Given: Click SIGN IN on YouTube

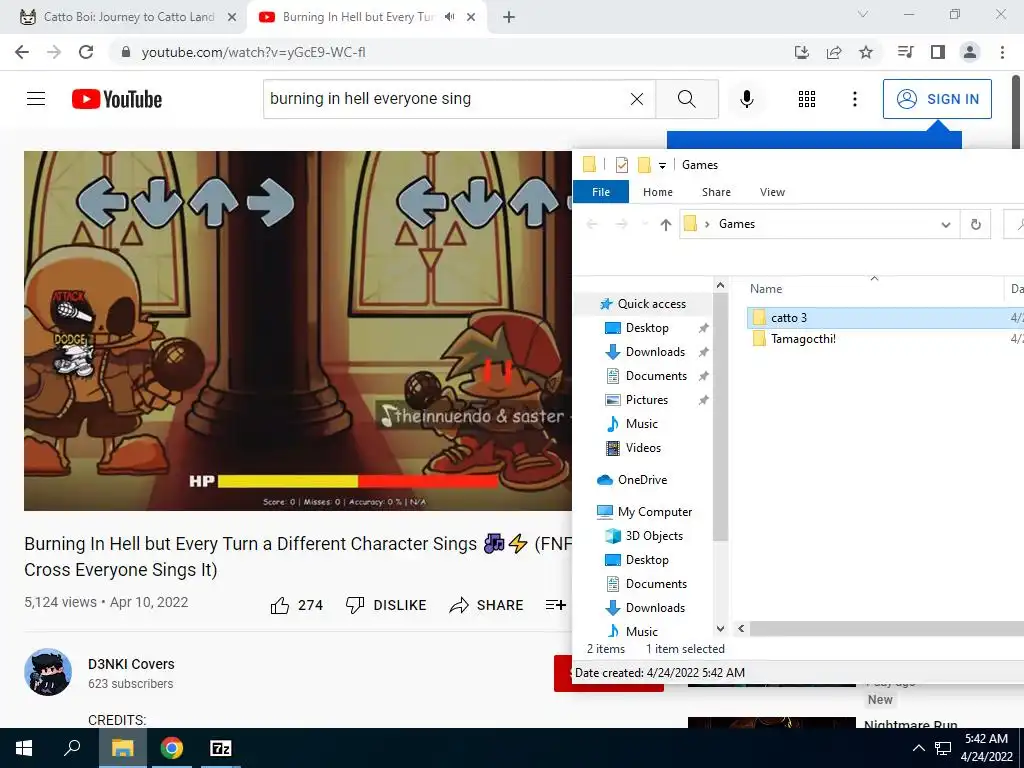Looking at the screenshot, I should pyautogui.click(x=937, y=99).
